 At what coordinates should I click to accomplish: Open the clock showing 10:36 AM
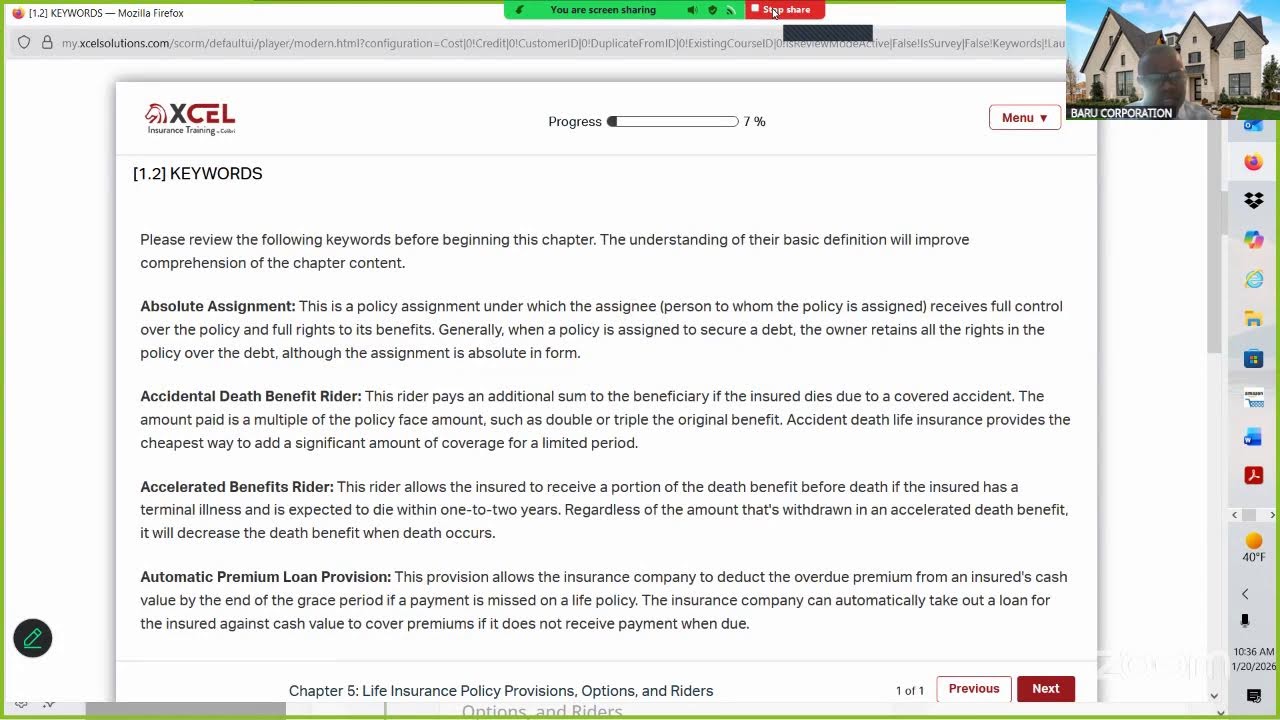click(x=1254, y=659)
